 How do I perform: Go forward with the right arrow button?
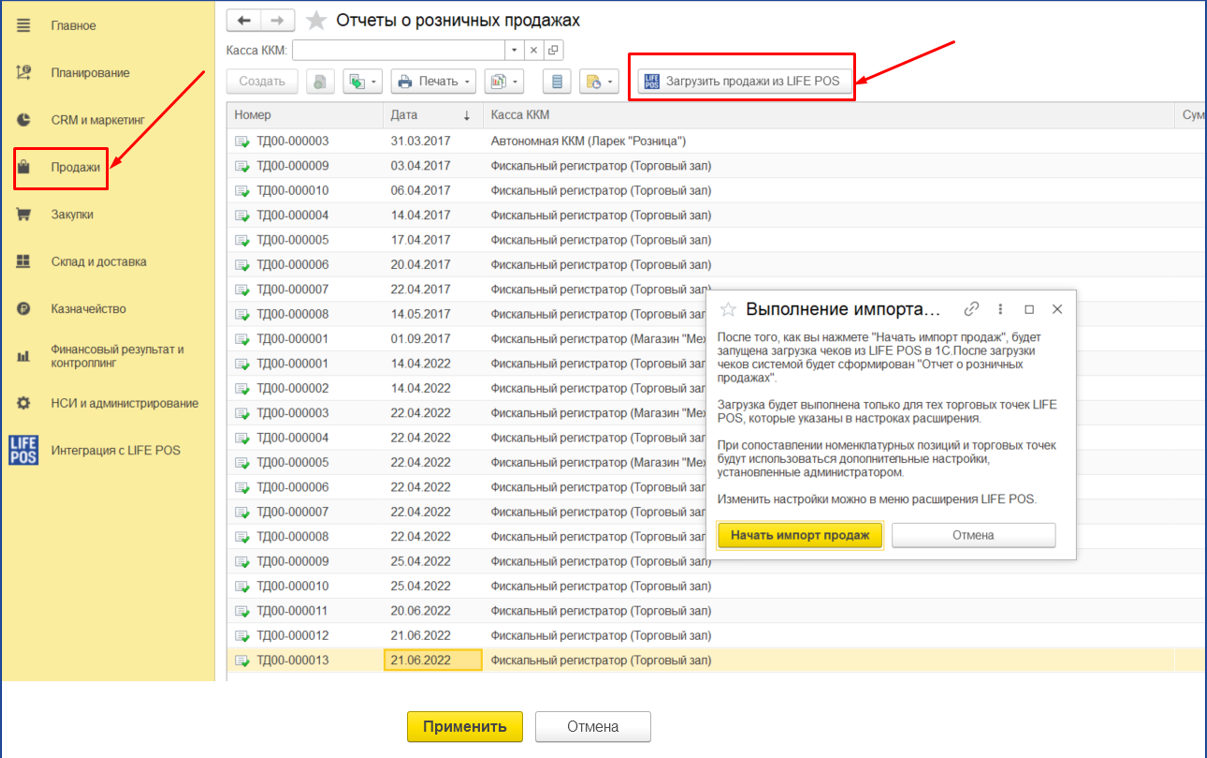pos(277,20)
